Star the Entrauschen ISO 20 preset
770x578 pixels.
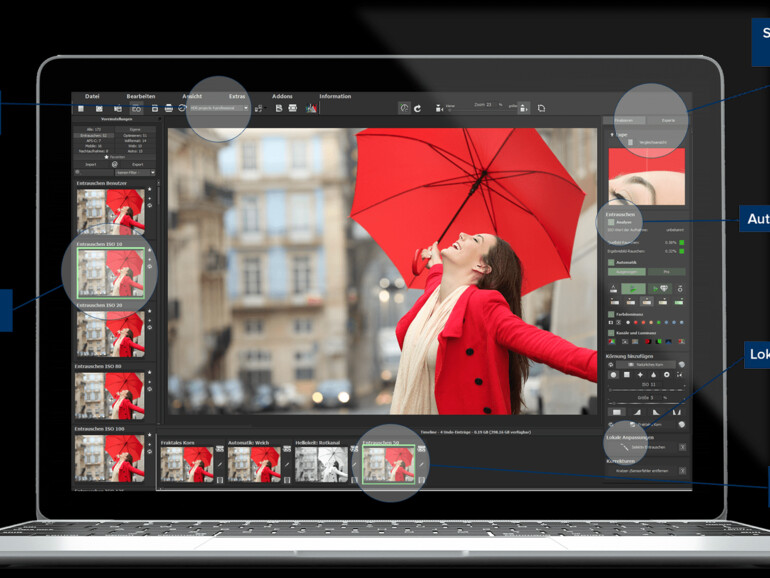pyautogui.click(x=150, y=311)
